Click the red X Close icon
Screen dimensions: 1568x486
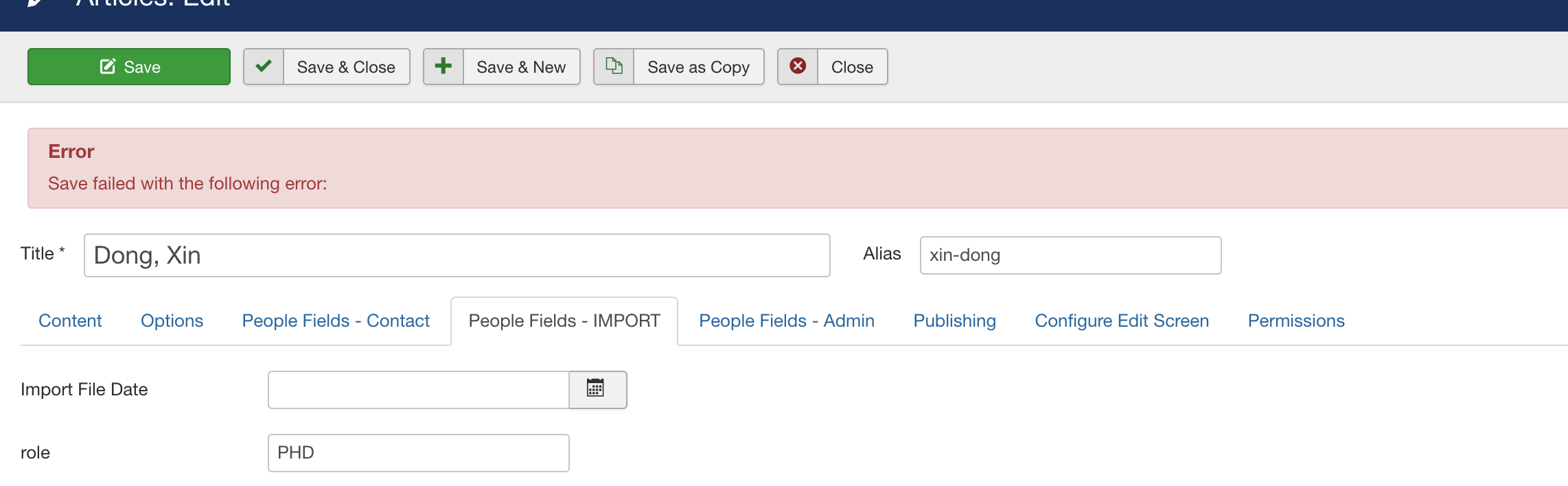pos(798,67)
